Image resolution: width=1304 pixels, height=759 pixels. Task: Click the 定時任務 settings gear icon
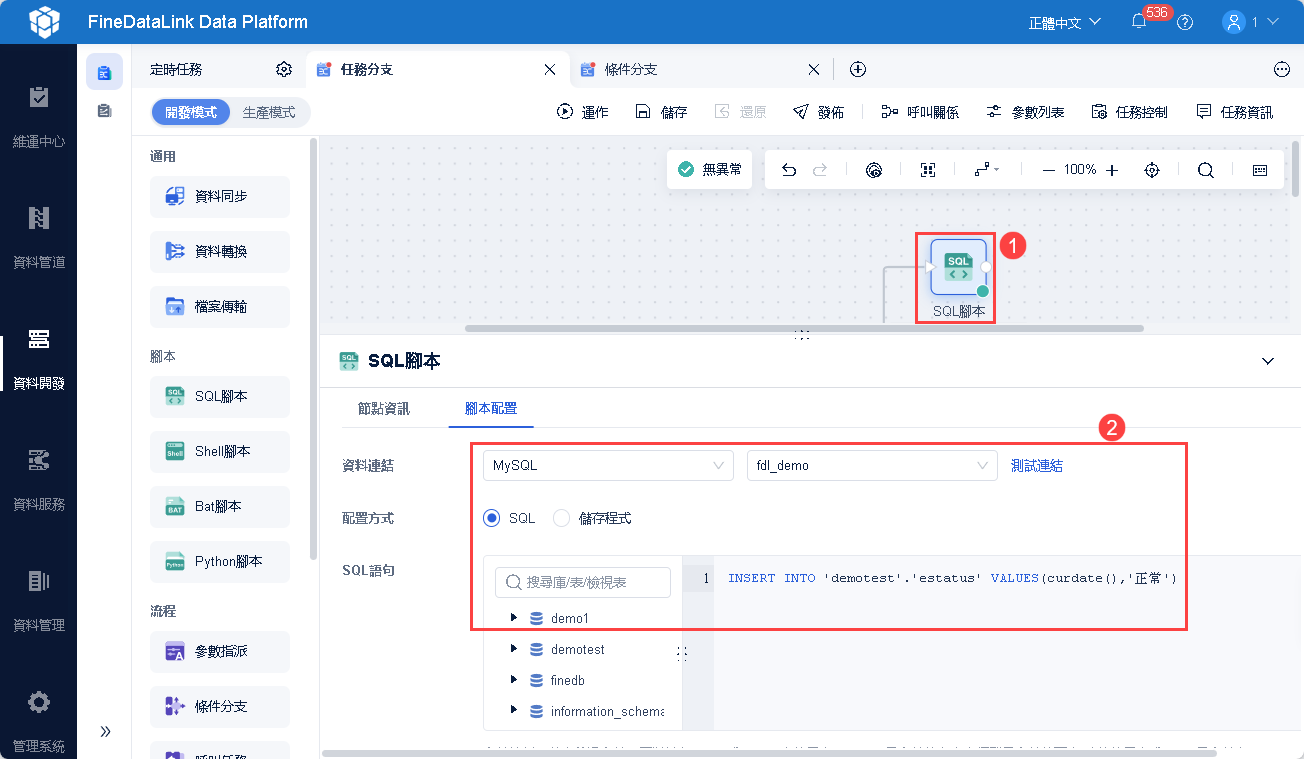click(284, 69)
